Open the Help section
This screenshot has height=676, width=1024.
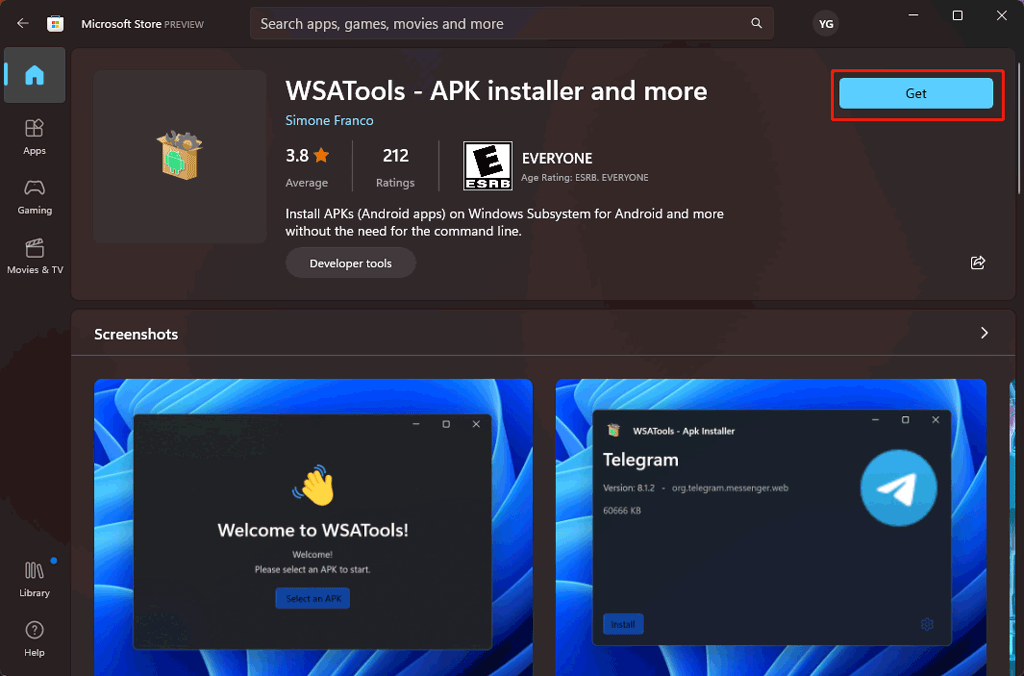[x=34, y=638]
